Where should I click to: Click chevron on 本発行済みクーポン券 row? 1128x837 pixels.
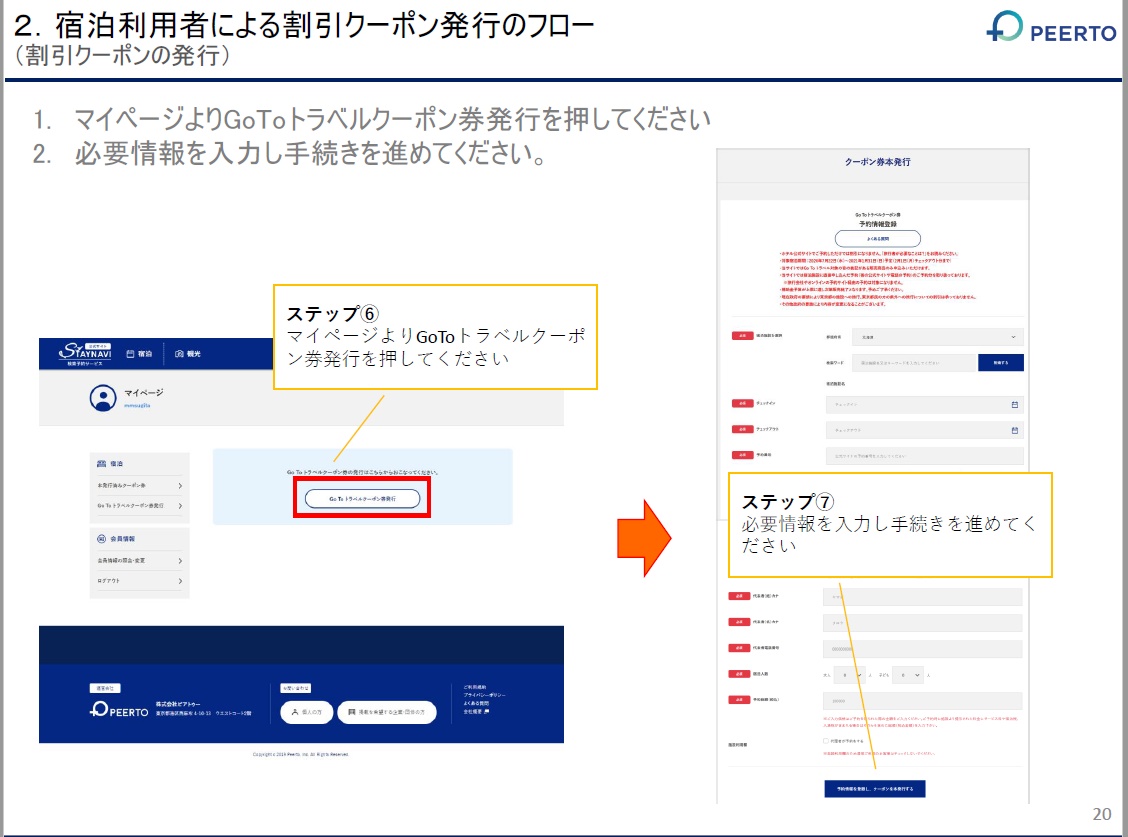click(x=180, y=486)
